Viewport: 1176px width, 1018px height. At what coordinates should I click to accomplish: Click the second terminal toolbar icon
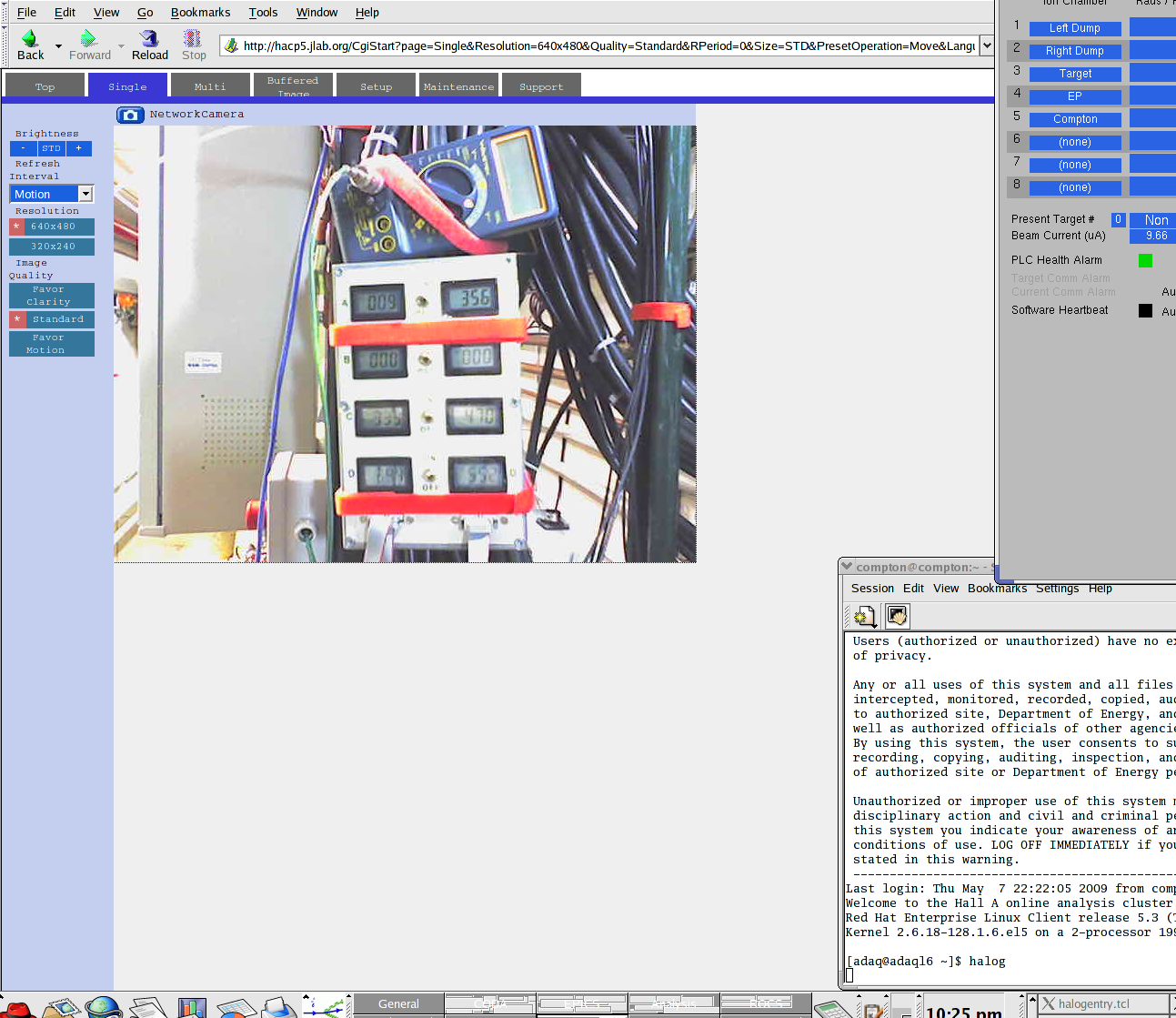tap(897, 617)
